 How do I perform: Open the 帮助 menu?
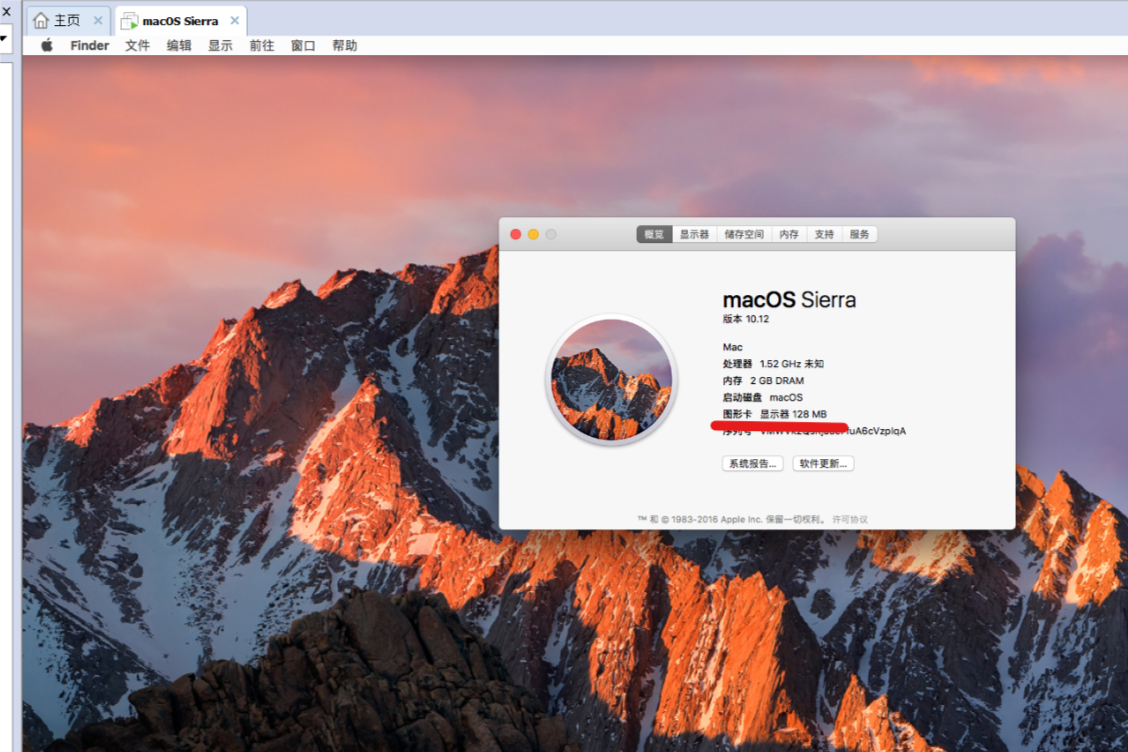(x=345, y=45)
